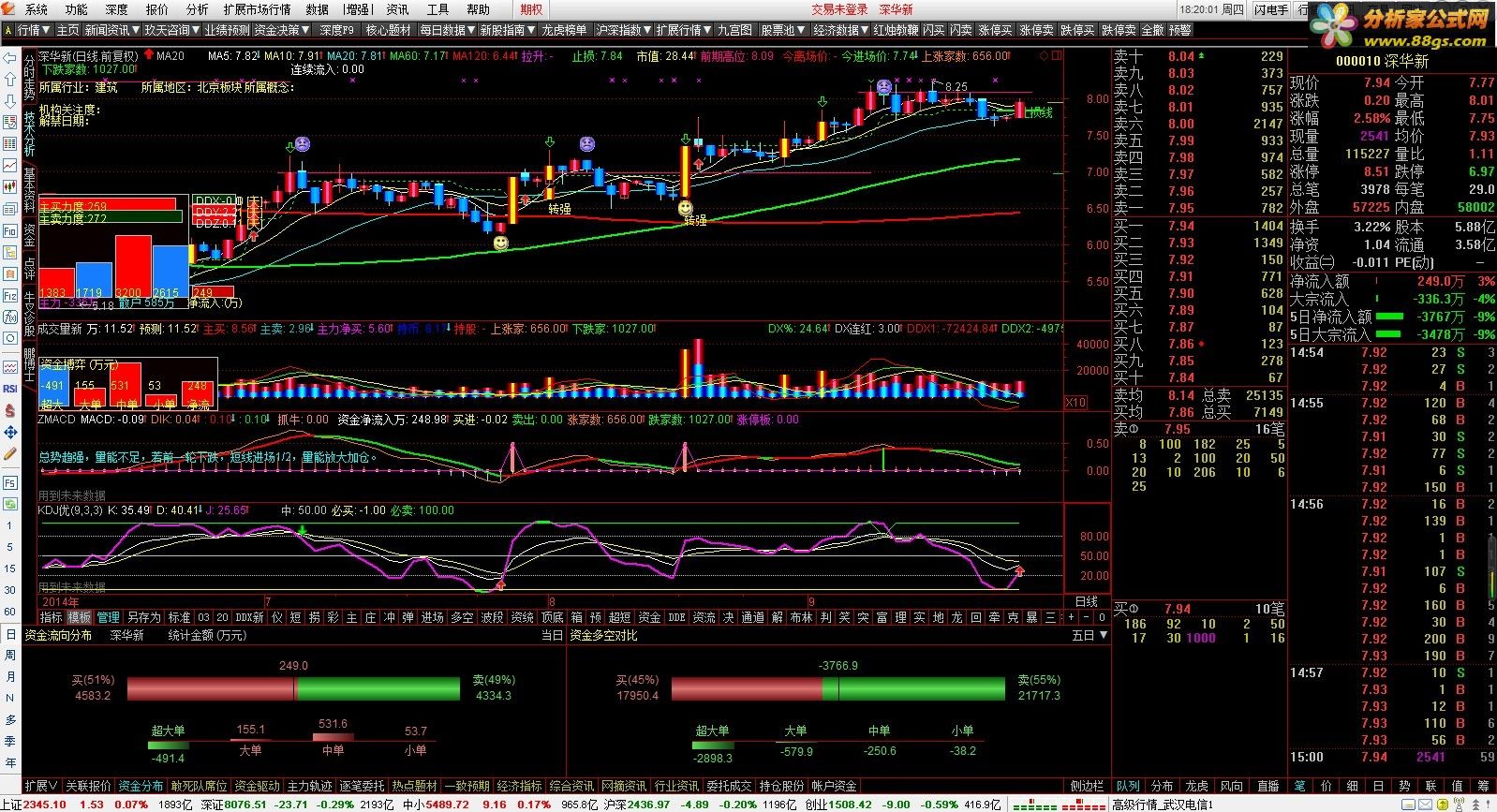
Task: Click the 闪电手 button
Action: [1272, 9]
